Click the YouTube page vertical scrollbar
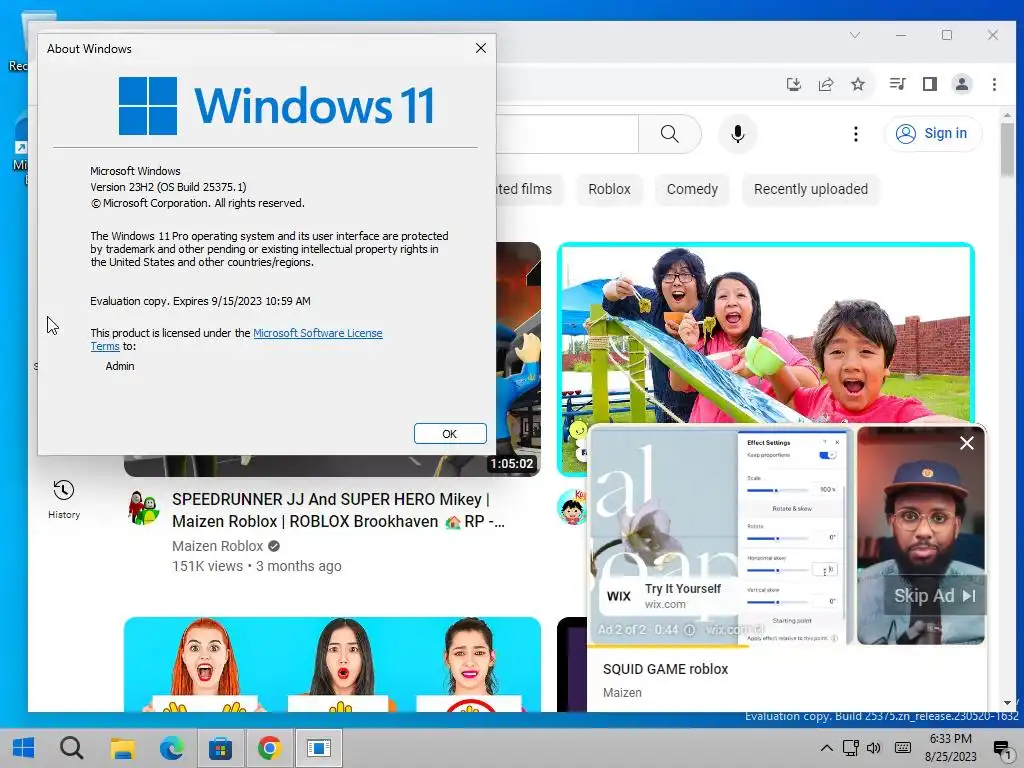 (x=1006, y=150)
